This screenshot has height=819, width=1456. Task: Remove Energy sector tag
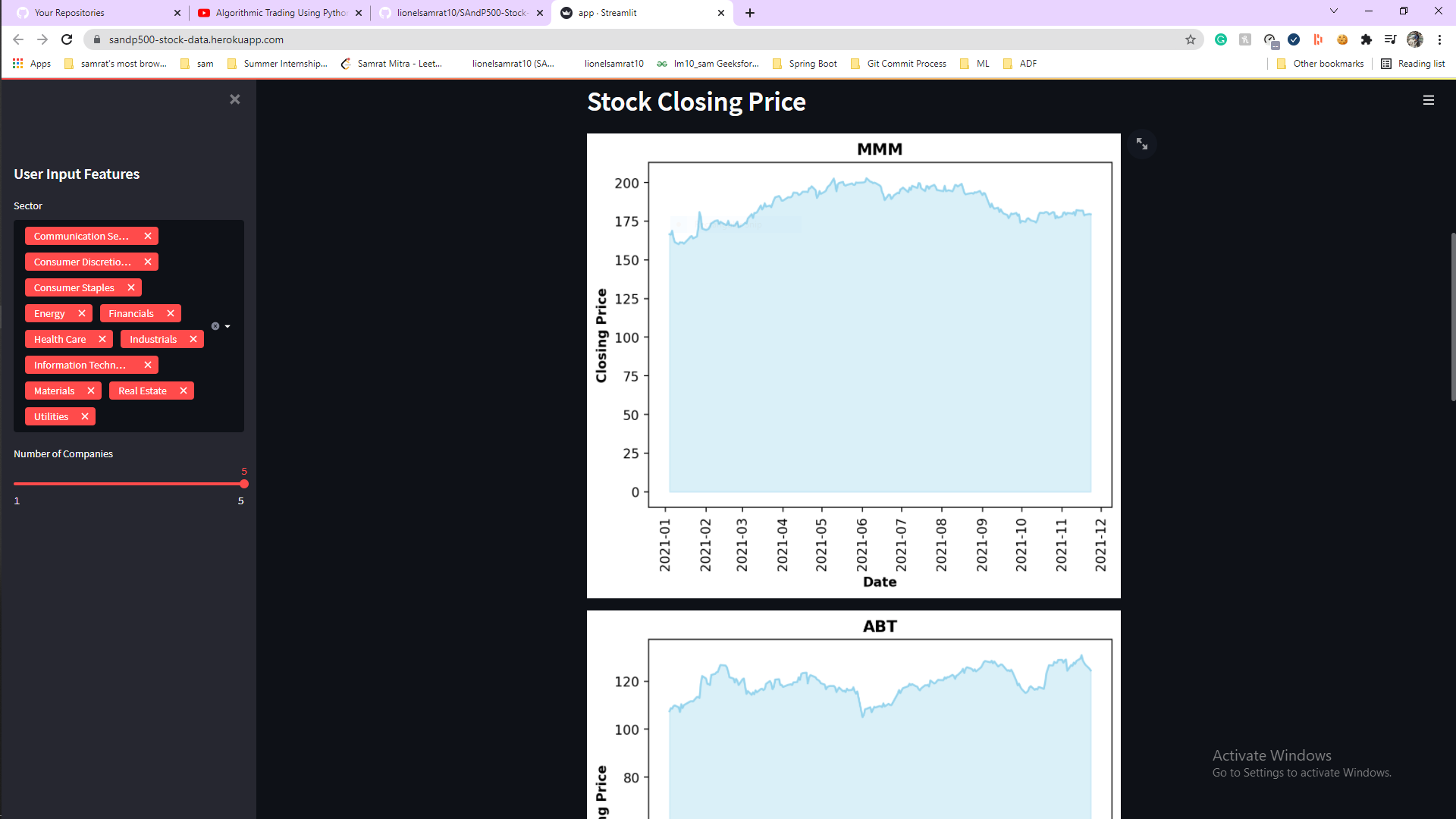pyautogui.click(x=82, y=313)
